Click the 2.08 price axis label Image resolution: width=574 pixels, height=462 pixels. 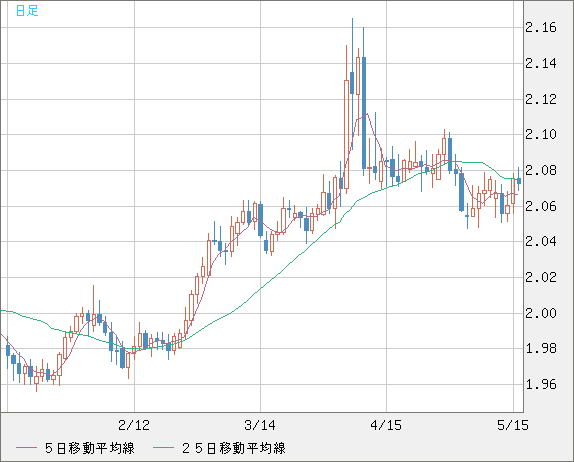pyautogui.click(x=541, y=170)
